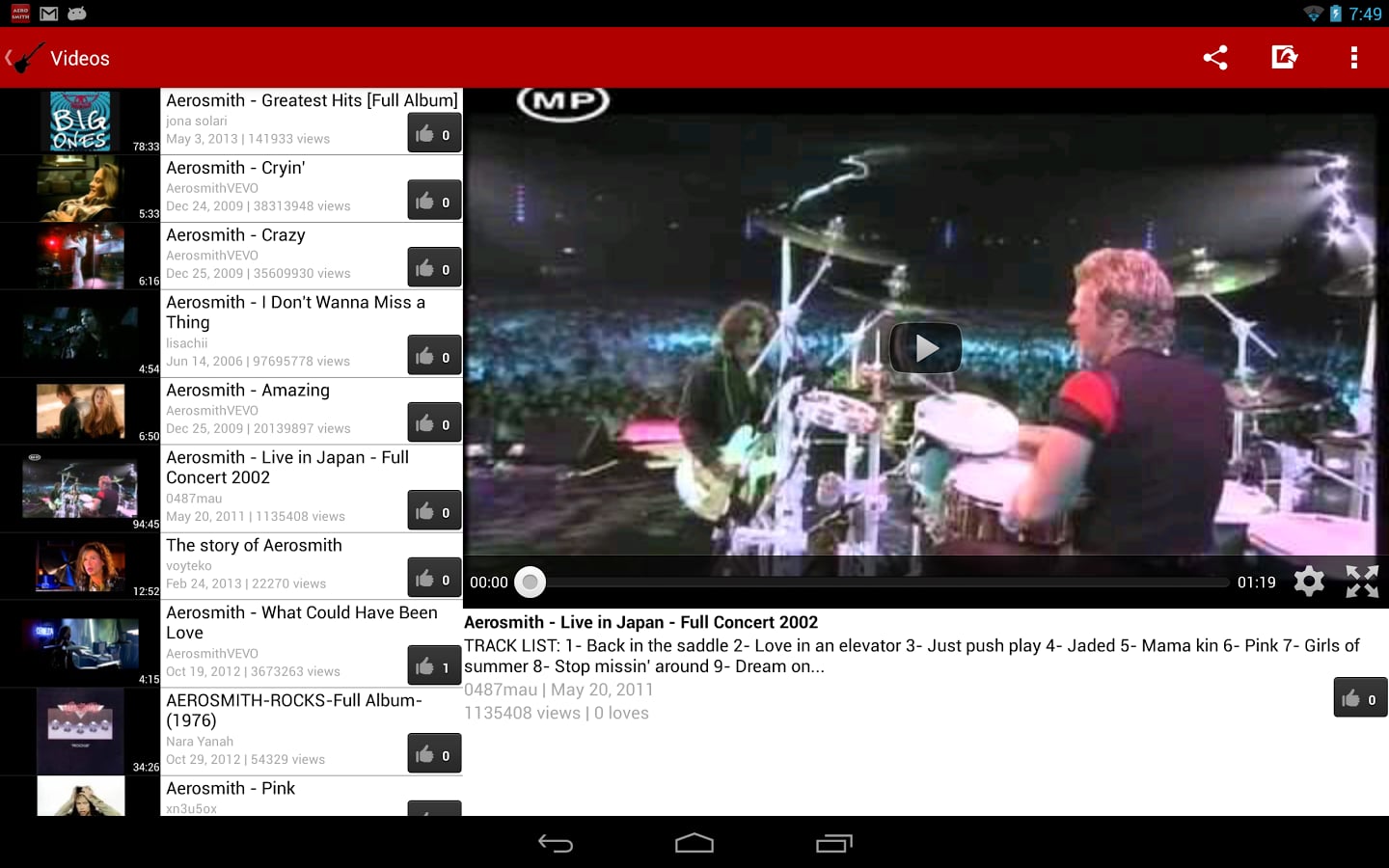Play the video with center play button
The width and height of the screenshot is (1389, 868).
(x=926, y=347)
